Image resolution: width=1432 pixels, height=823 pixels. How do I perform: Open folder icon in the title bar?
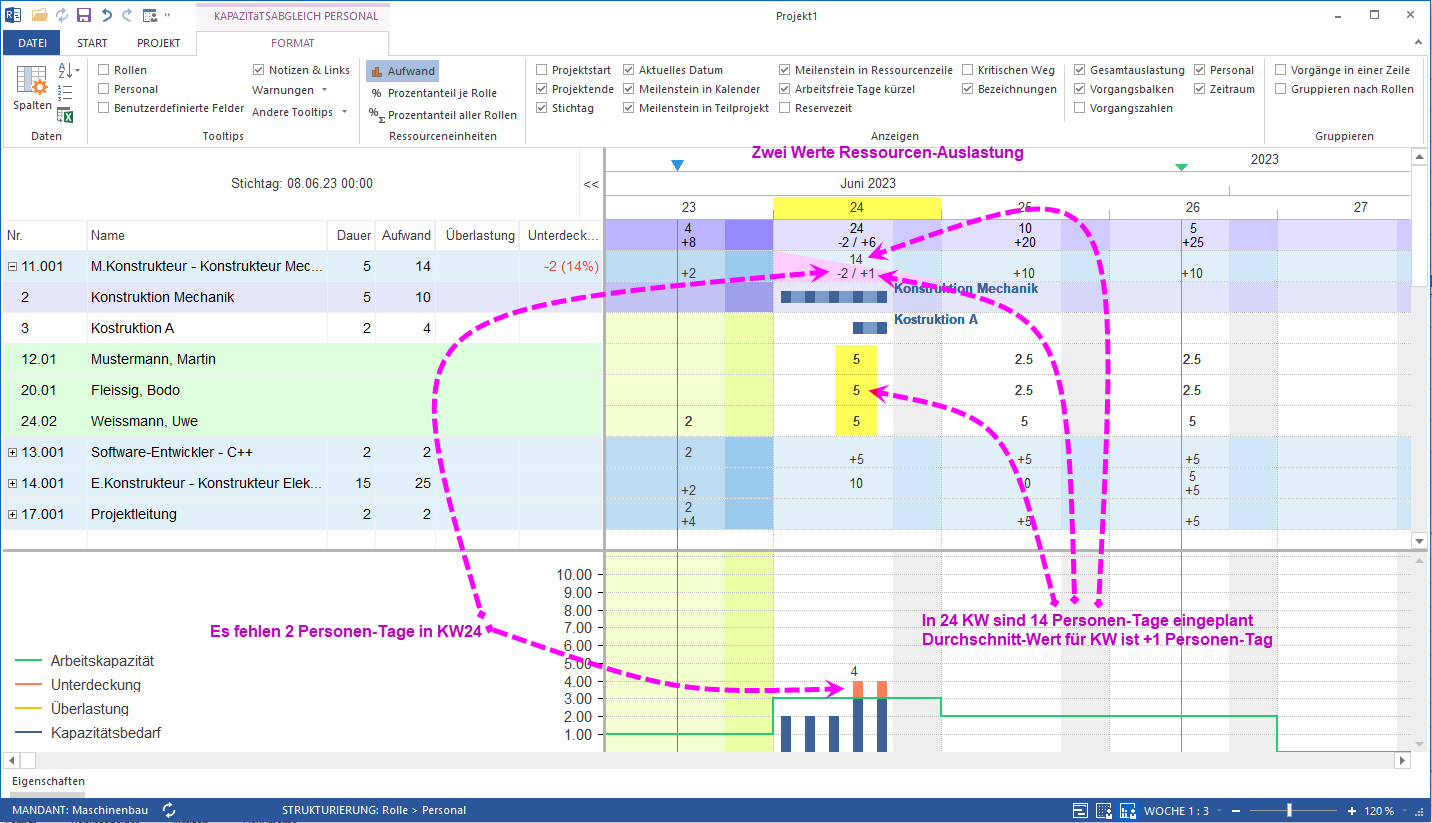40,15
